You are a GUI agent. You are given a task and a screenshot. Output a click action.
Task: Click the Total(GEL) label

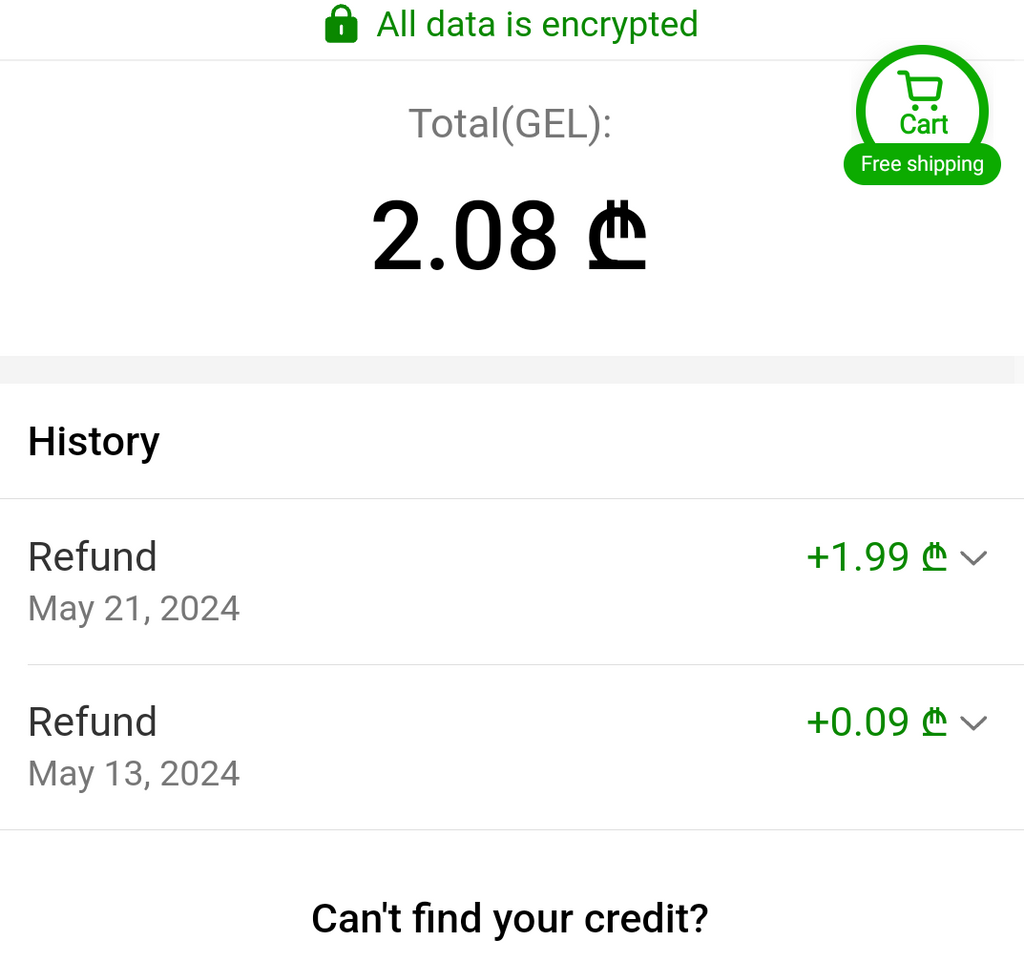click(510, 123)
